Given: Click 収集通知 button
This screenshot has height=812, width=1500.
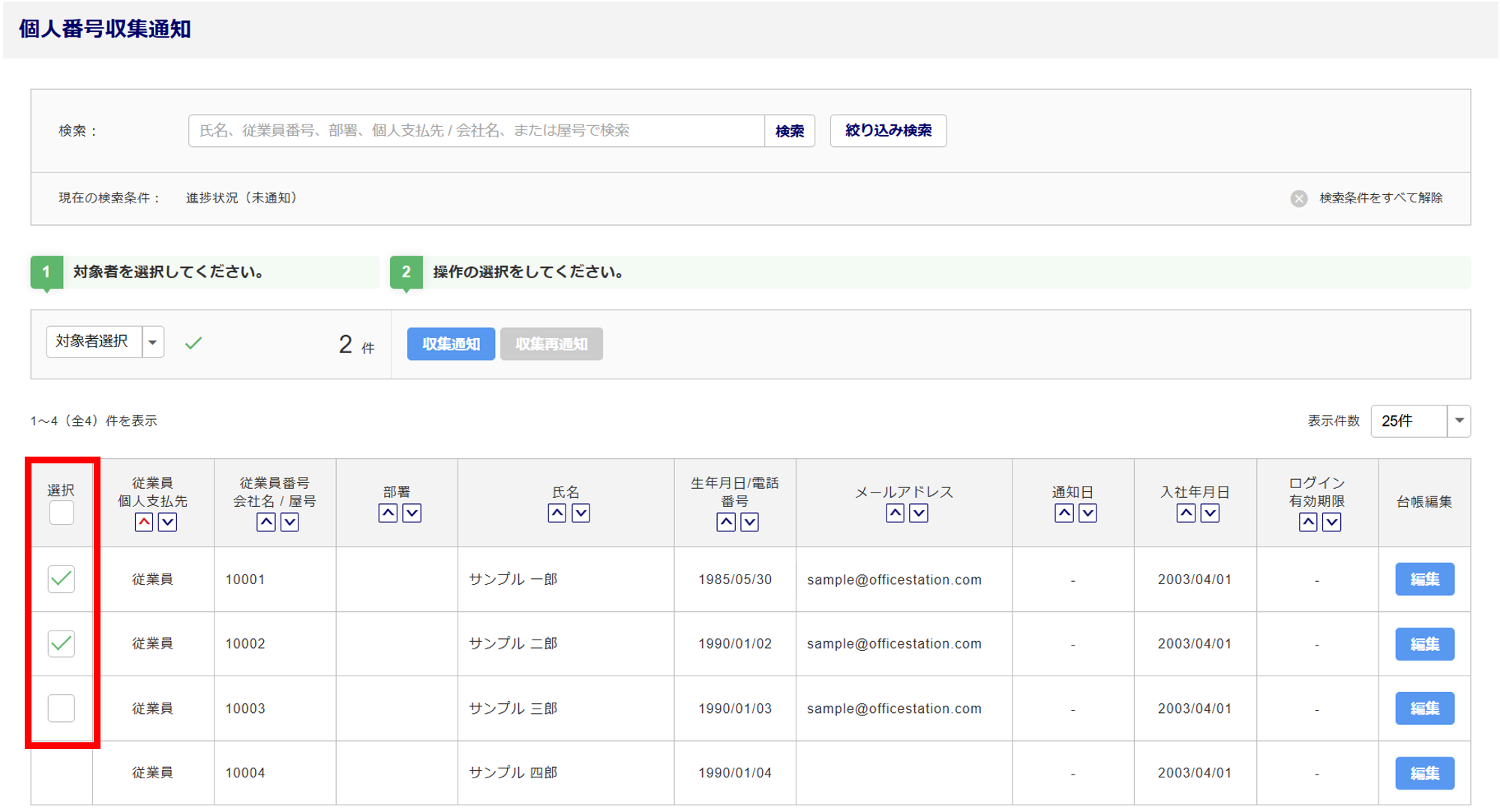Looking at the screenshot, I should click(x=451, y=344).
